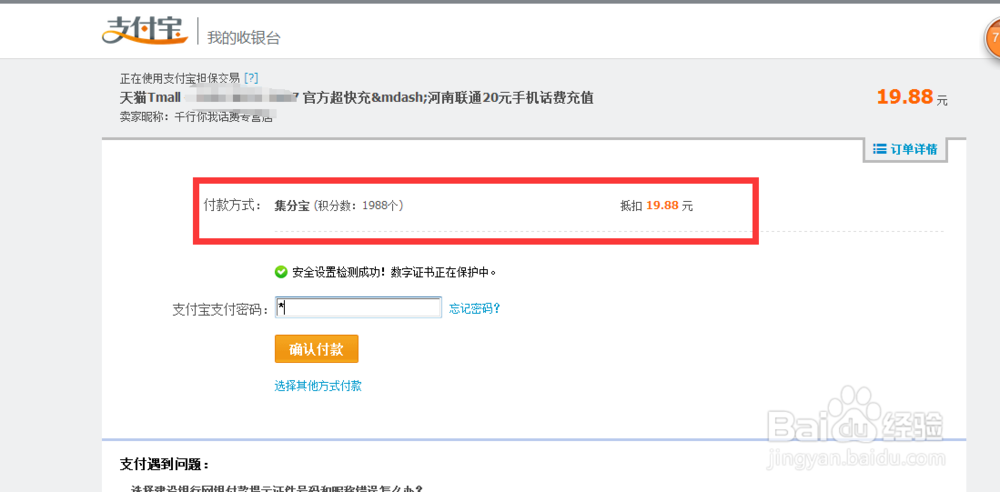
Task: Click the orange round badge at top right
Action: pyautogui.click(x=992, y=39)
